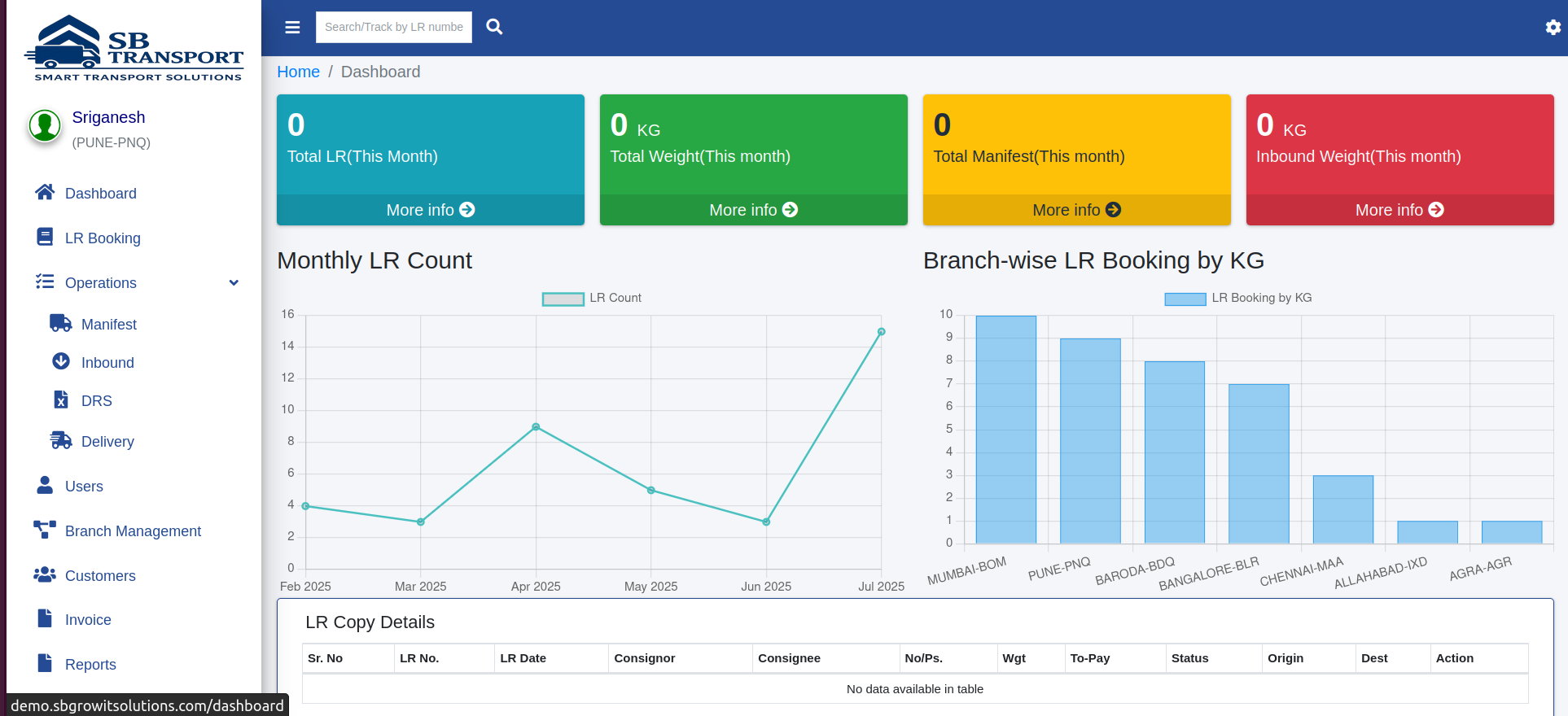Screen dimensions: 1568x716
Task: Click the Delivery fast-truck icon
Action: tap(61, 440)
